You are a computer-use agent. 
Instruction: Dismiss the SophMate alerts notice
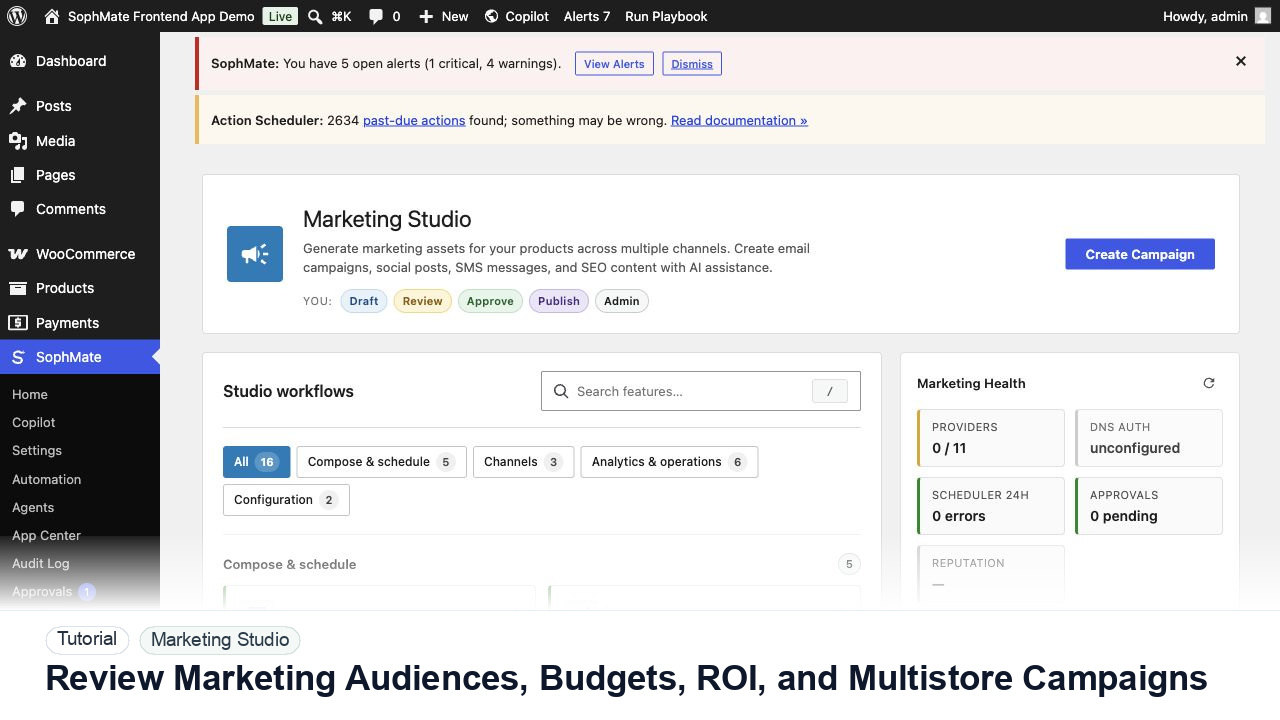(692, 64)
